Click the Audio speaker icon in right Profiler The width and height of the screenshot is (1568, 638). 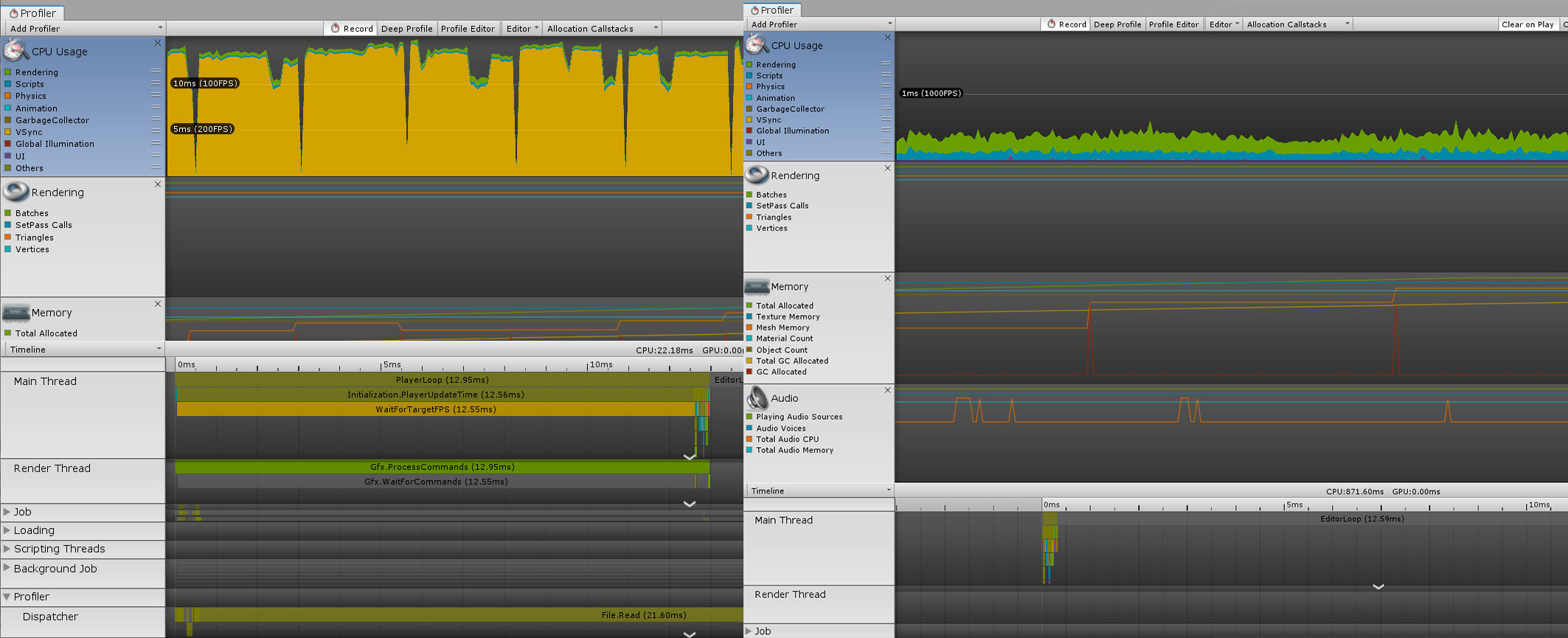pos(757,398)
